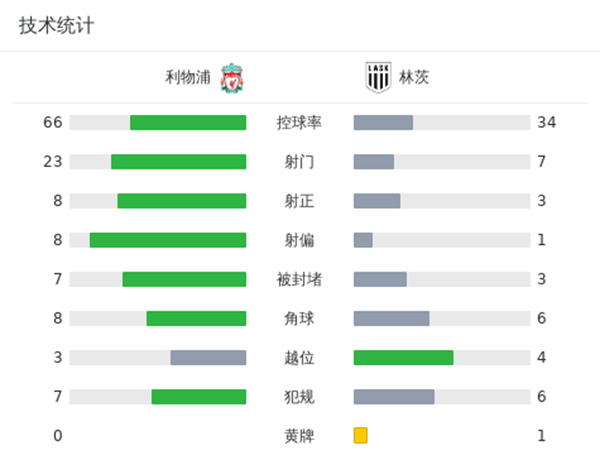Select the 林茨 team name

pos(414,77)
